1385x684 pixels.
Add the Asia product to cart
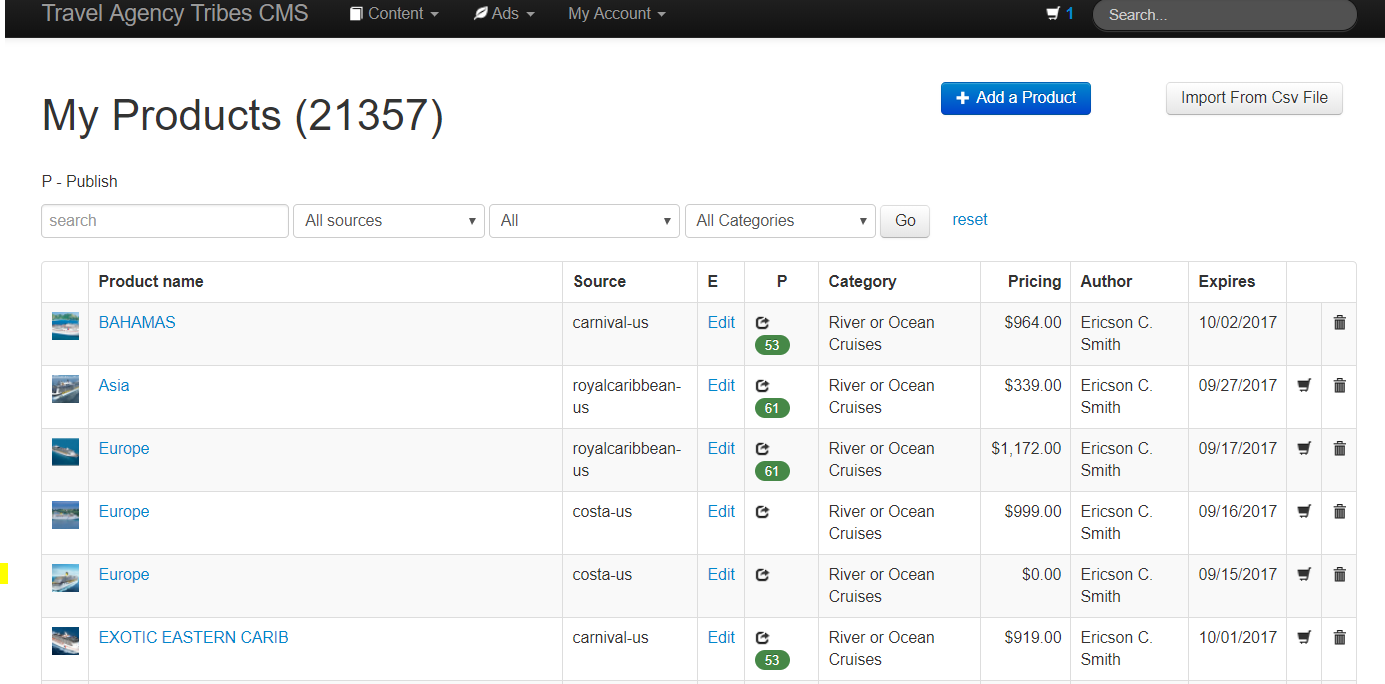[x=1304, y=386]
